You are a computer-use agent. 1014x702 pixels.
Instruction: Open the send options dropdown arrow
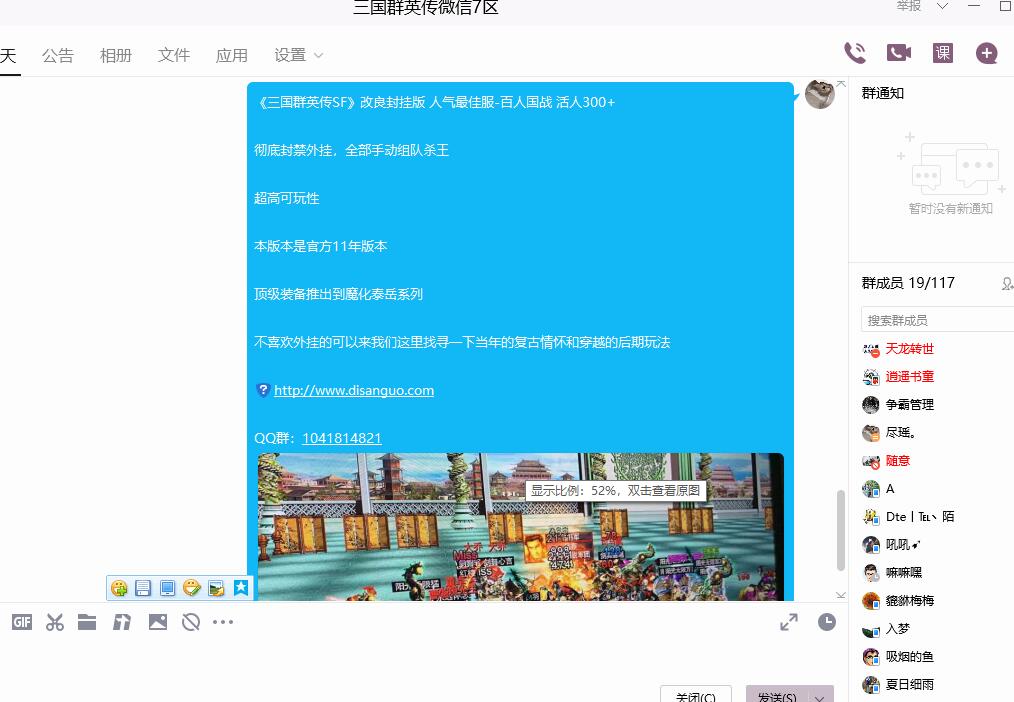(820, 697)
